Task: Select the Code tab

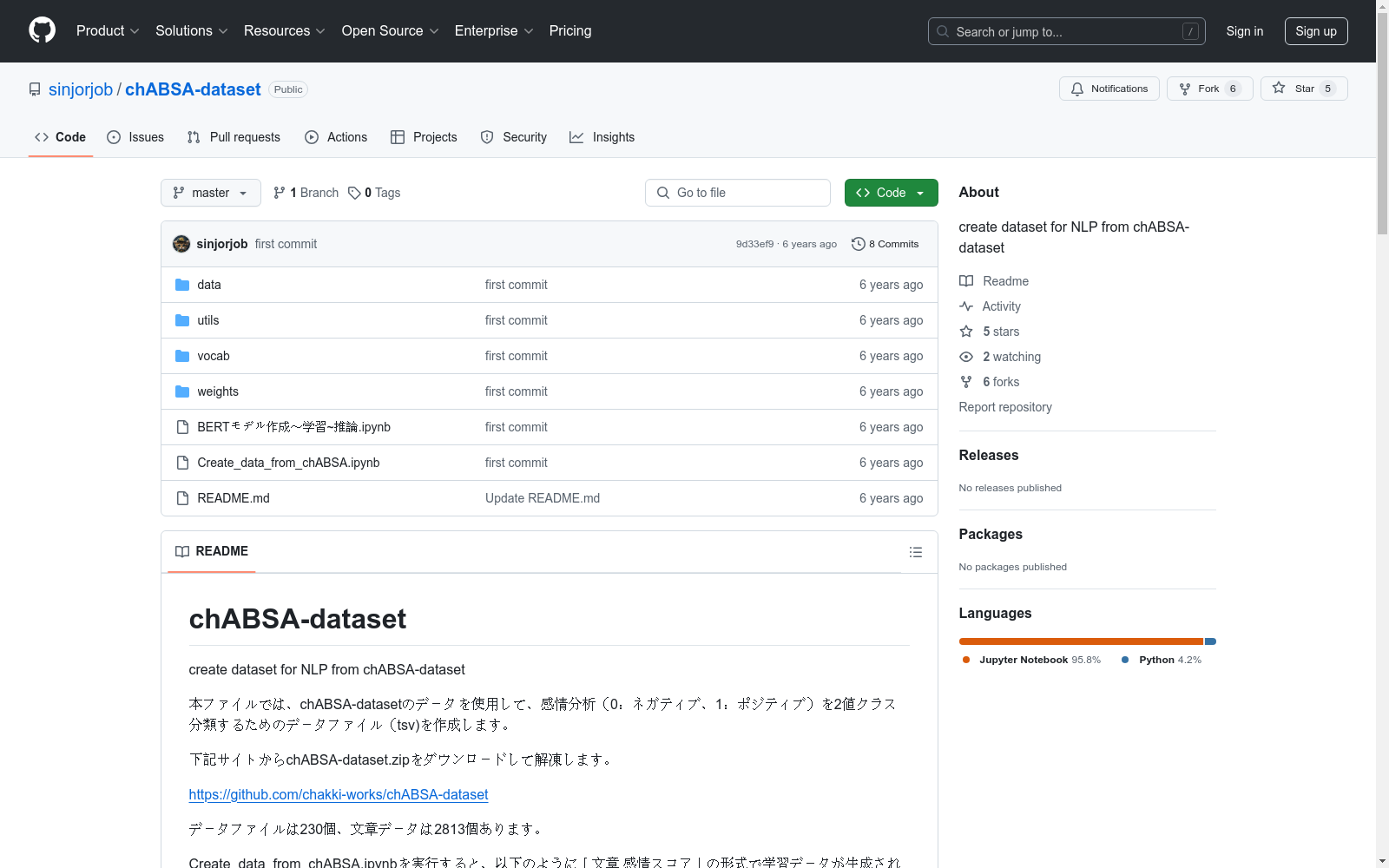Action: coord(61,137)
